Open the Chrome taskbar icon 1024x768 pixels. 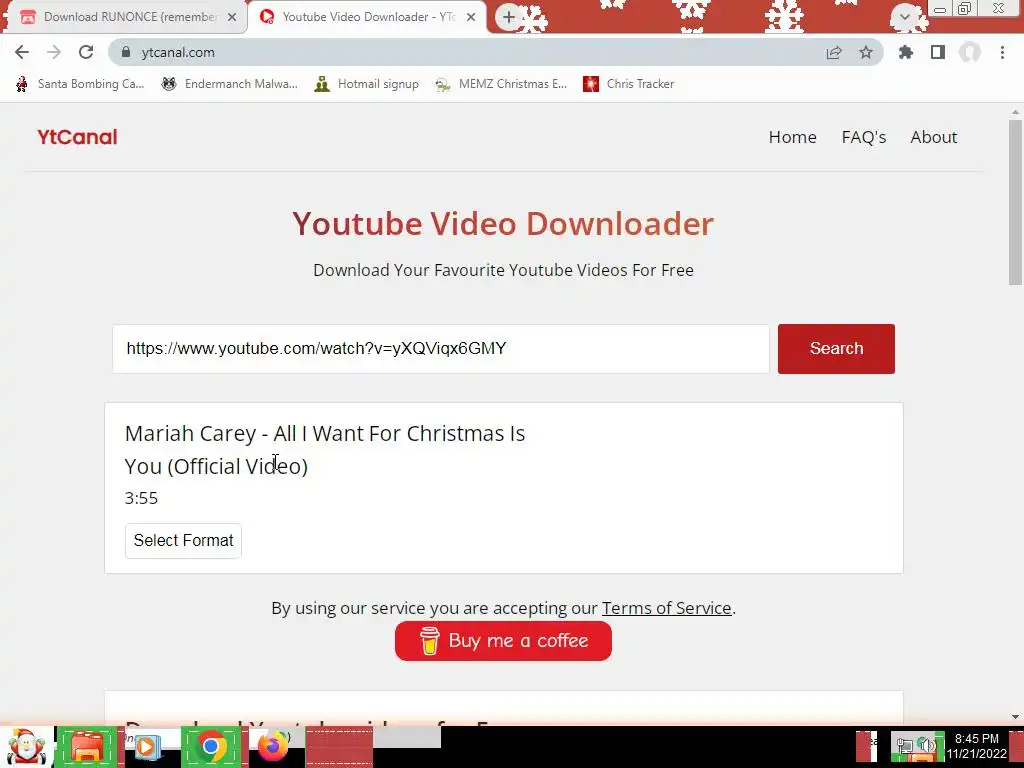click(x=211, y=747)
